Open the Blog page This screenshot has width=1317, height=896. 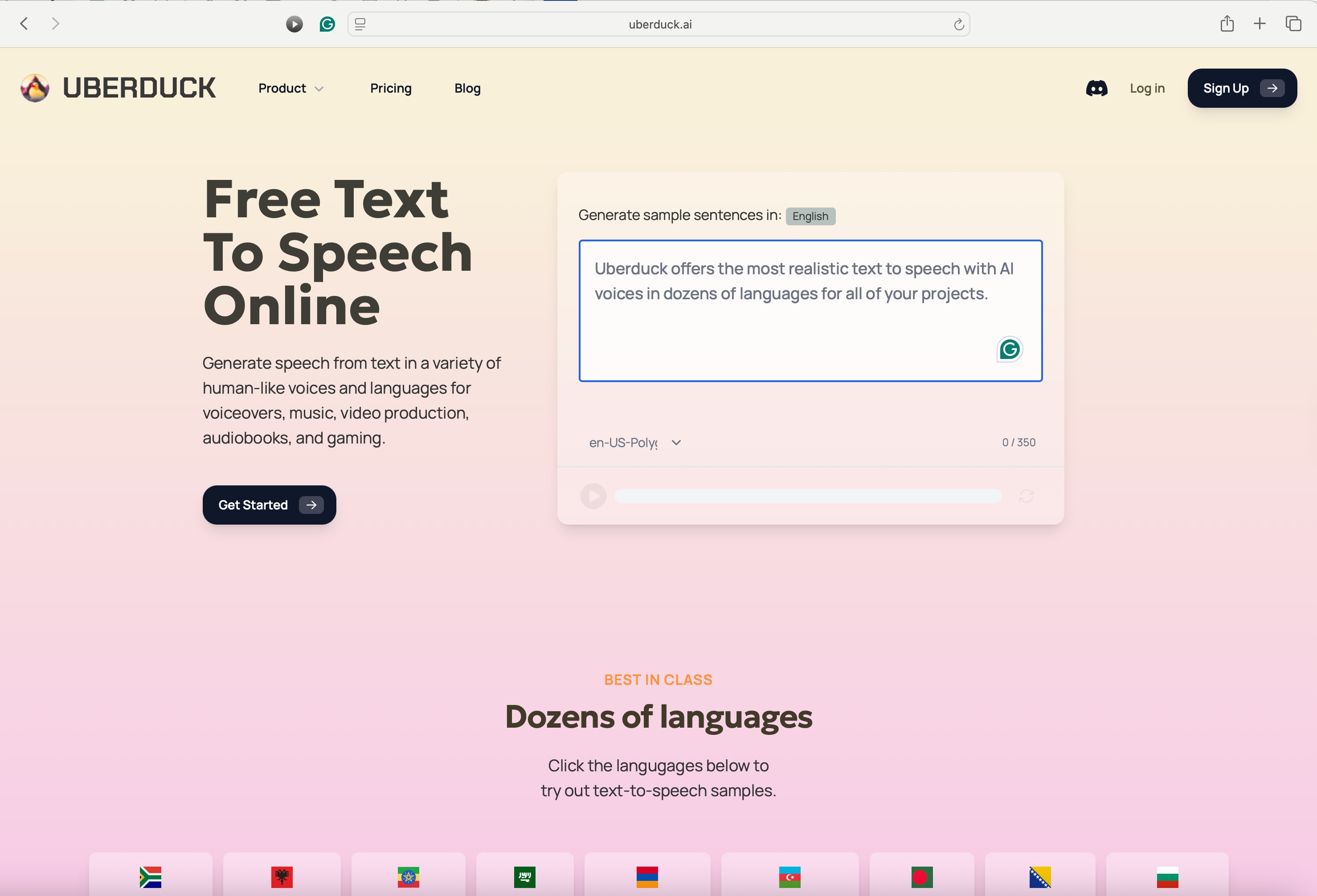[x=467, y=88]
